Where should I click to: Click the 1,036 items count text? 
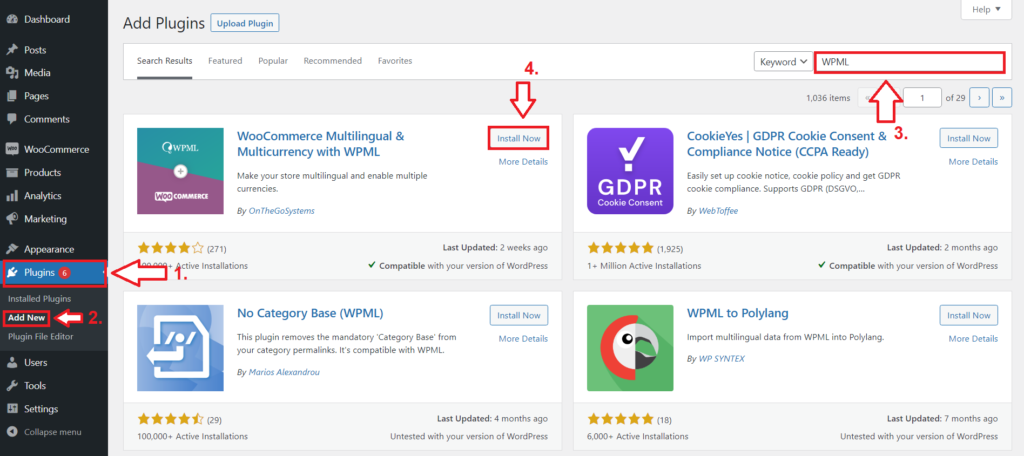828,98
